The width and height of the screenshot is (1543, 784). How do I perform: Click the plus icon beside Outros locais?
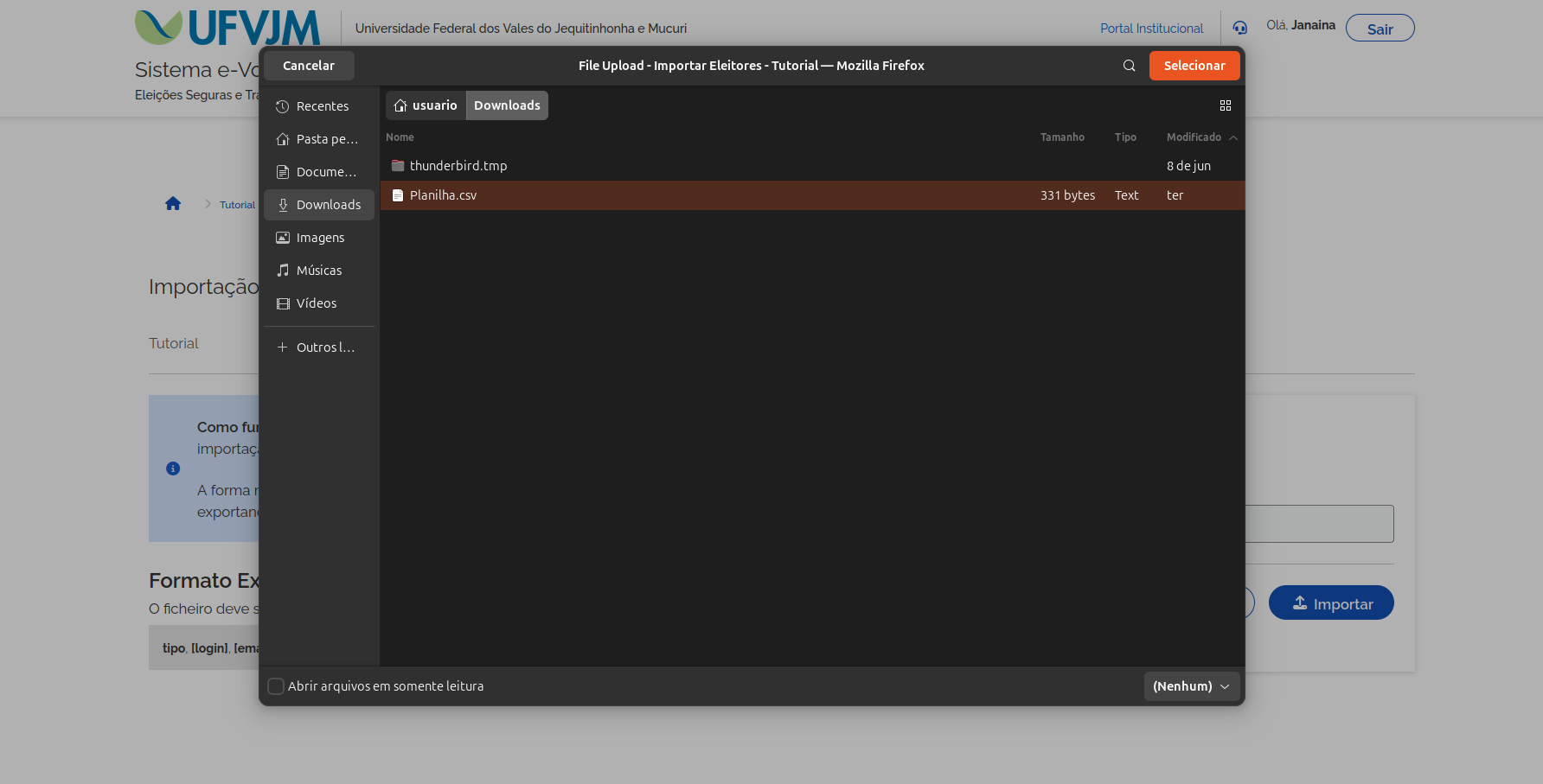pos(282,347)
